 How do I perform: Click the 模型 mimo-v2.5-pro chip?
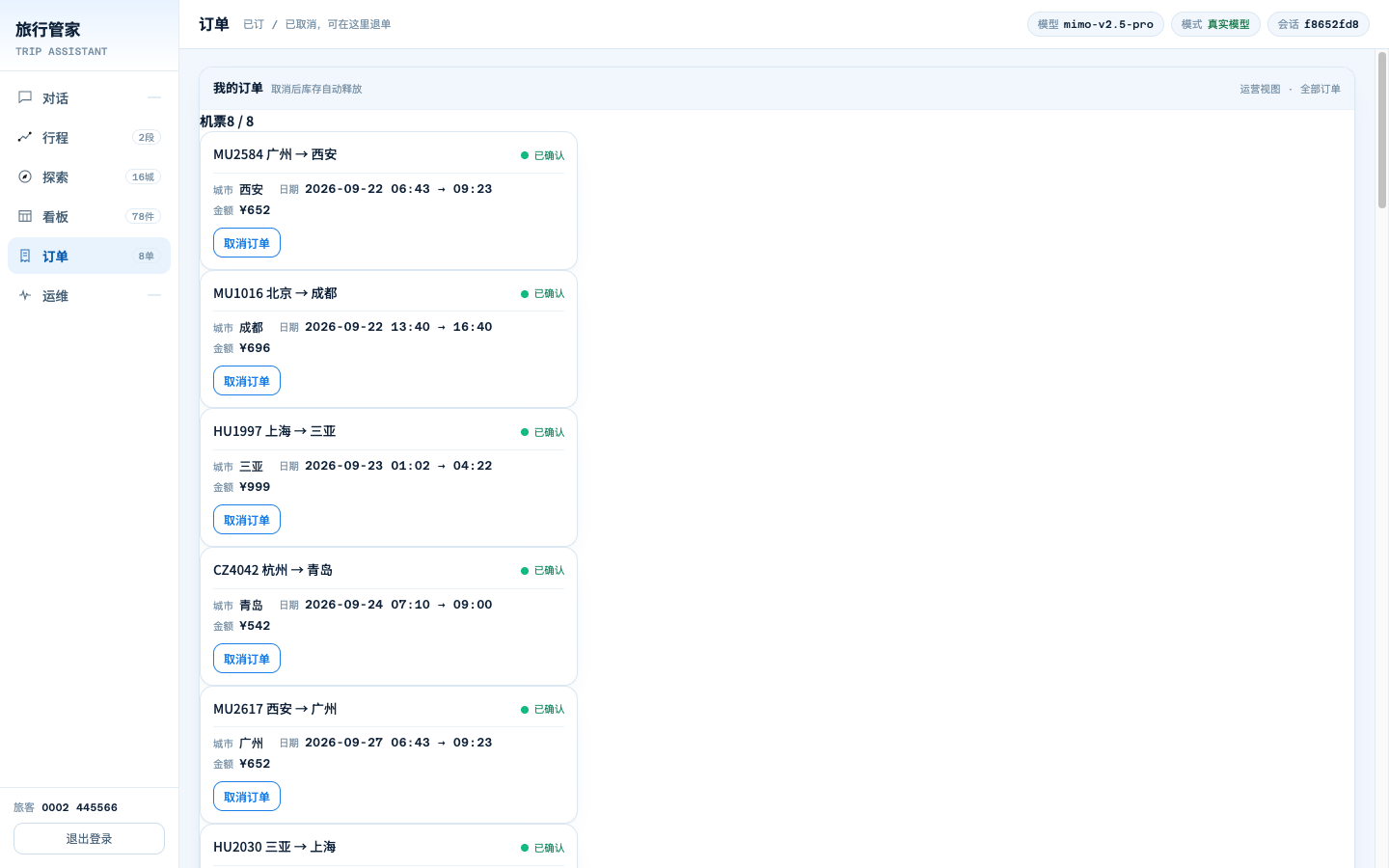(x=1096, y=24)
